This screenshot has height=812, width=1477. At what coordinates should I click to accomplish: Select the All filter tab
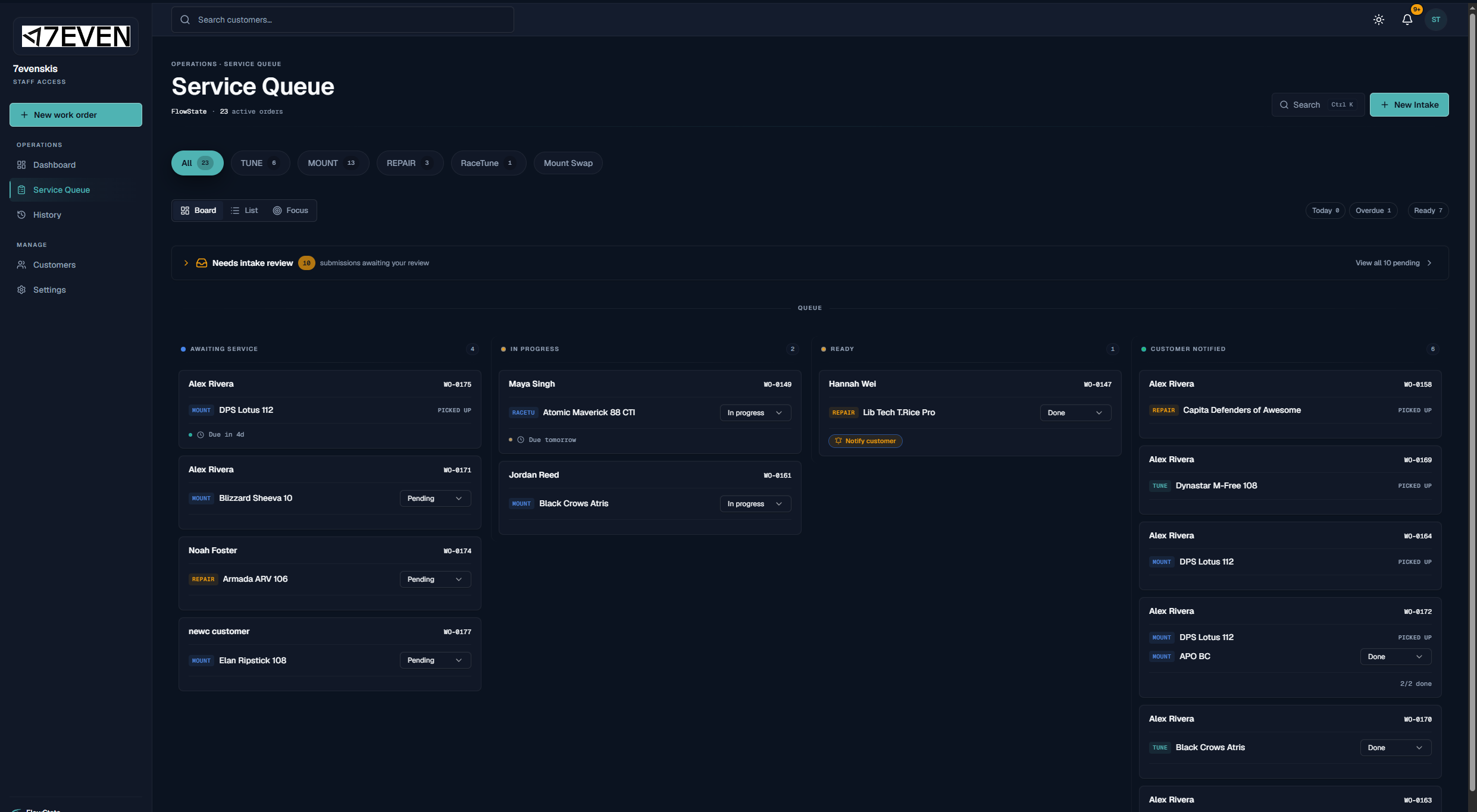coord(198,163)
